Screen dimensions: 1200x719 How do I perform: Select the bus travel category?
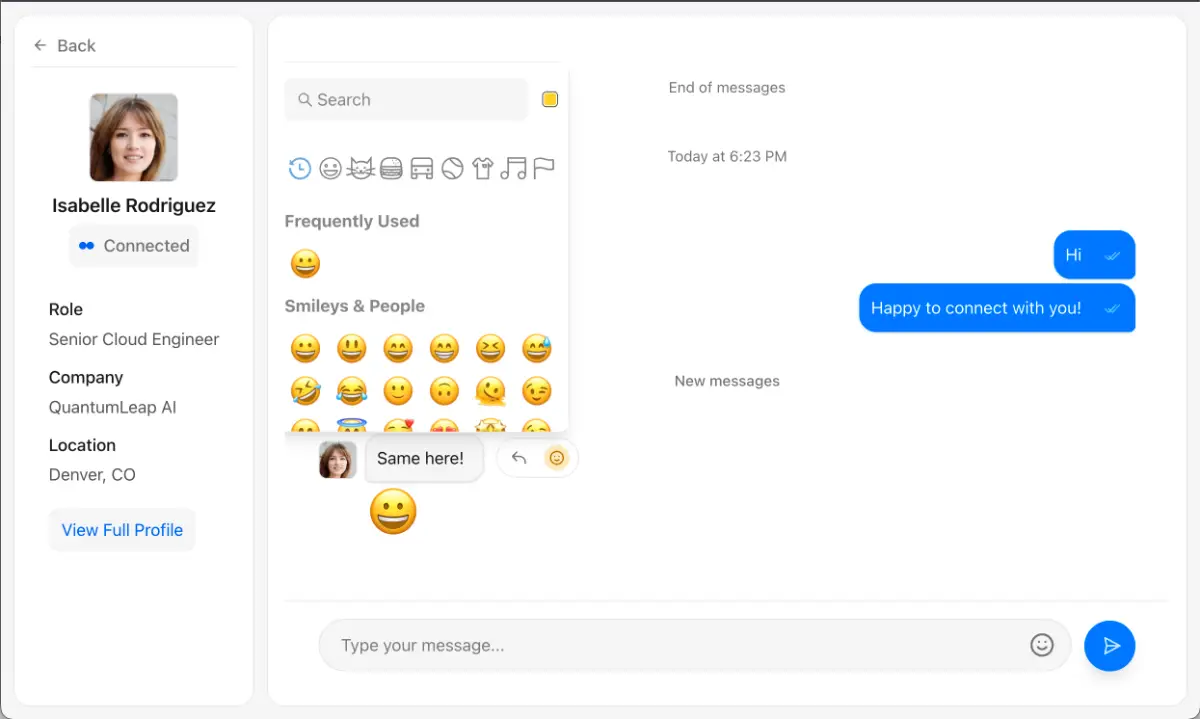click(x=422, y=169)
